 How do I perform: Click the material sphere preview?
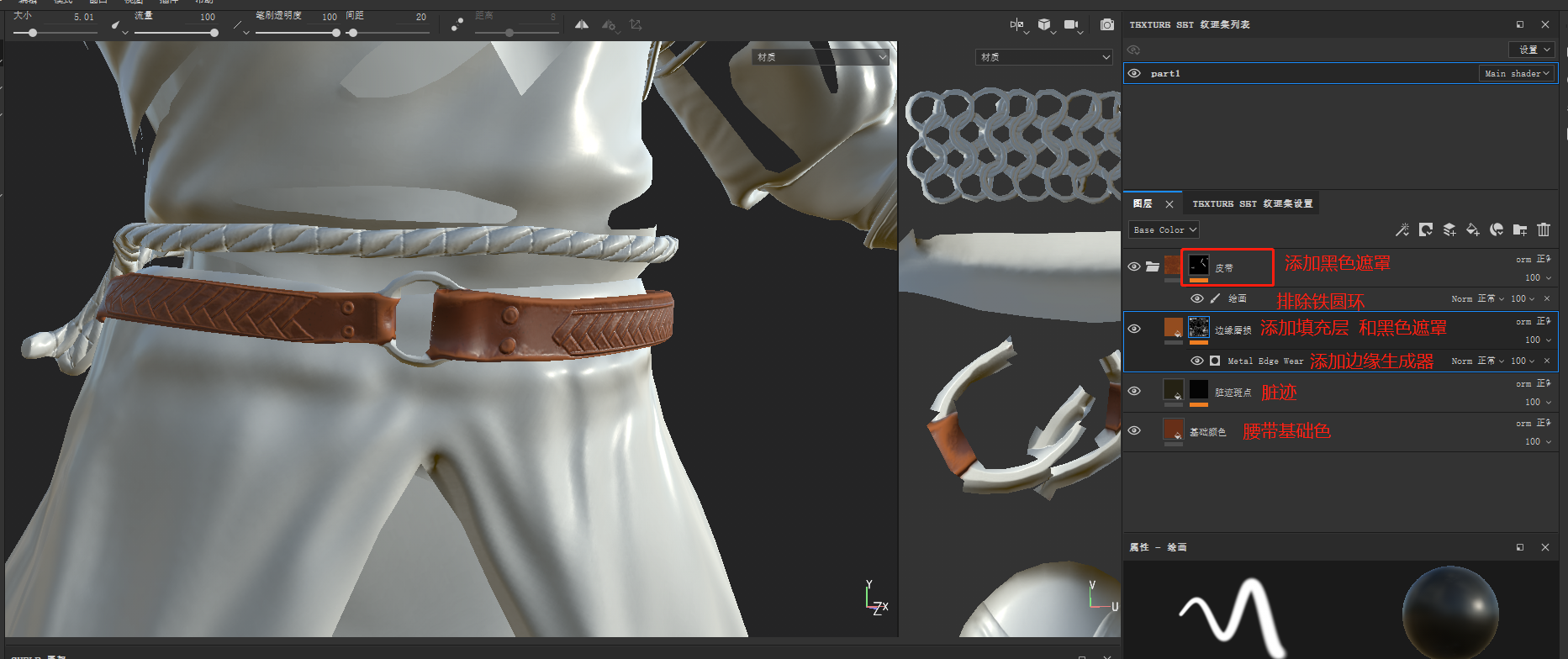(1450, 613)
